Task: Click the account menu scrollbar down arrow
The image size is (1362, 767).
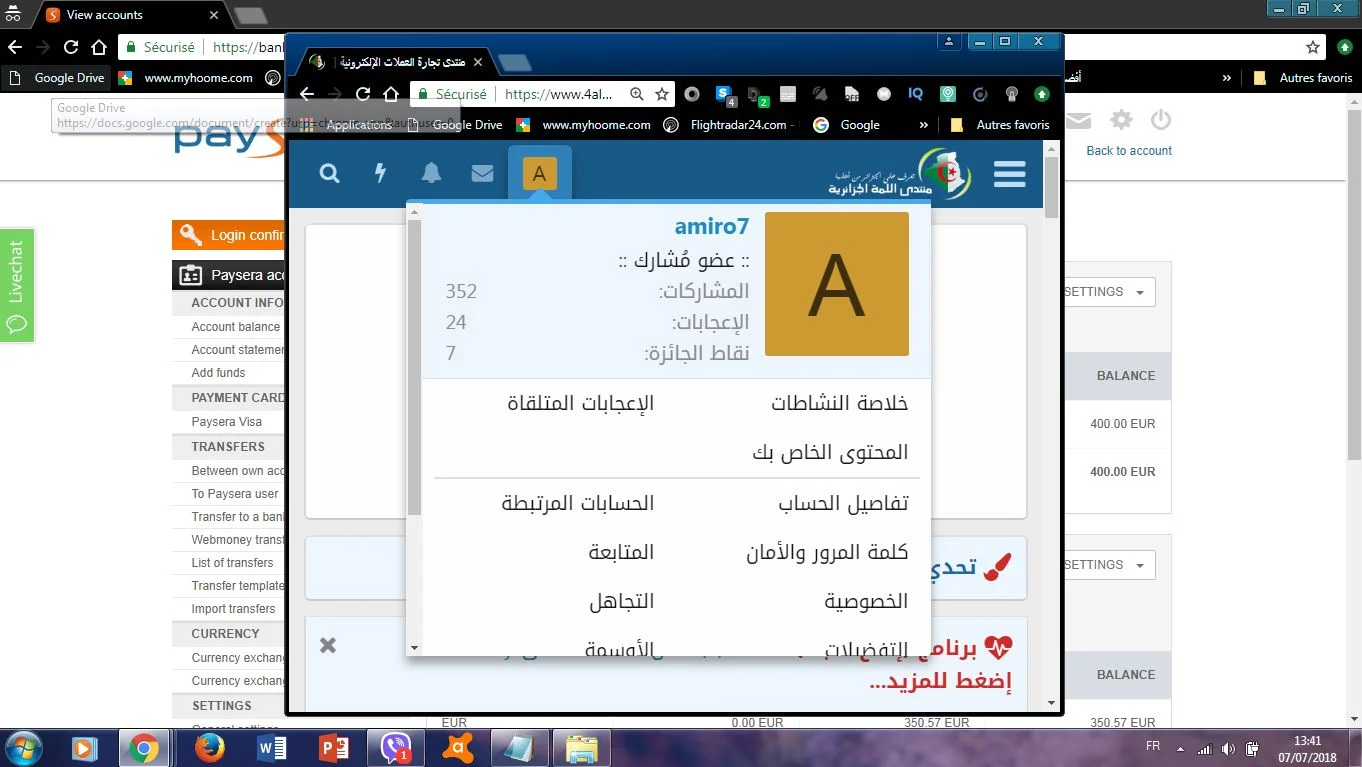Action: [x=414, y=648]
